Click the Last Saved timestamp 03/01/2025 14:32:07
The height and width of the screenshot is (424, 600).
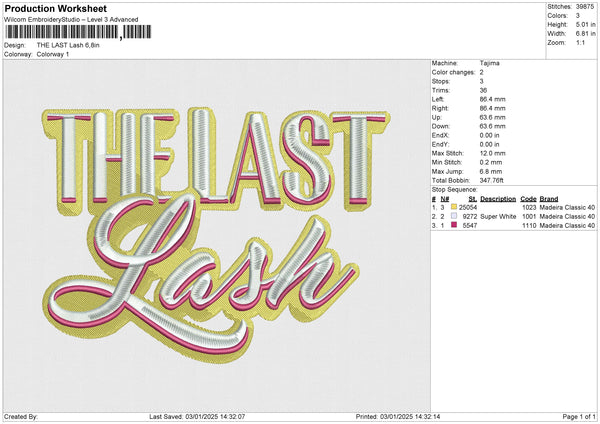[x=215, y=417]
